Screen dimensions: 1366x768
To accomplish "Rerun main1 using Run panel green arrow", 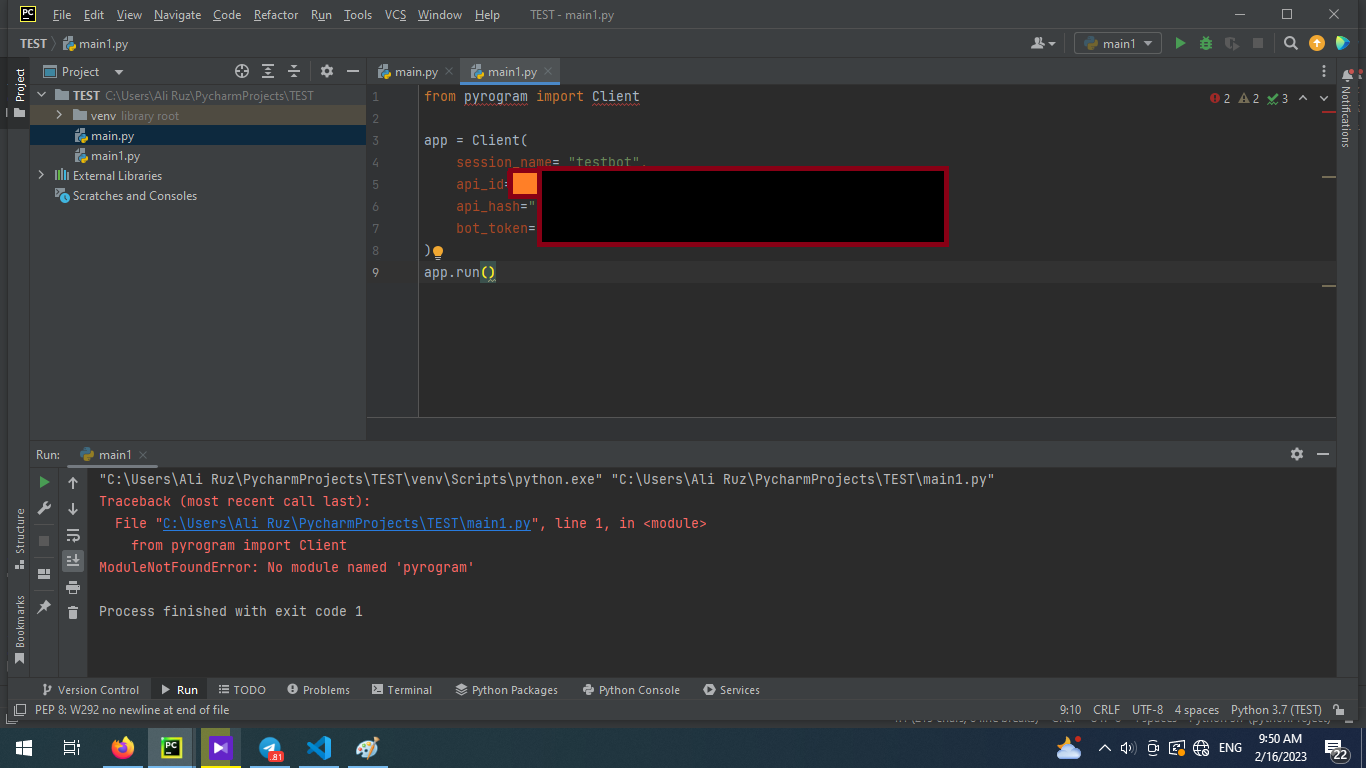I will (x=44, y=482).
